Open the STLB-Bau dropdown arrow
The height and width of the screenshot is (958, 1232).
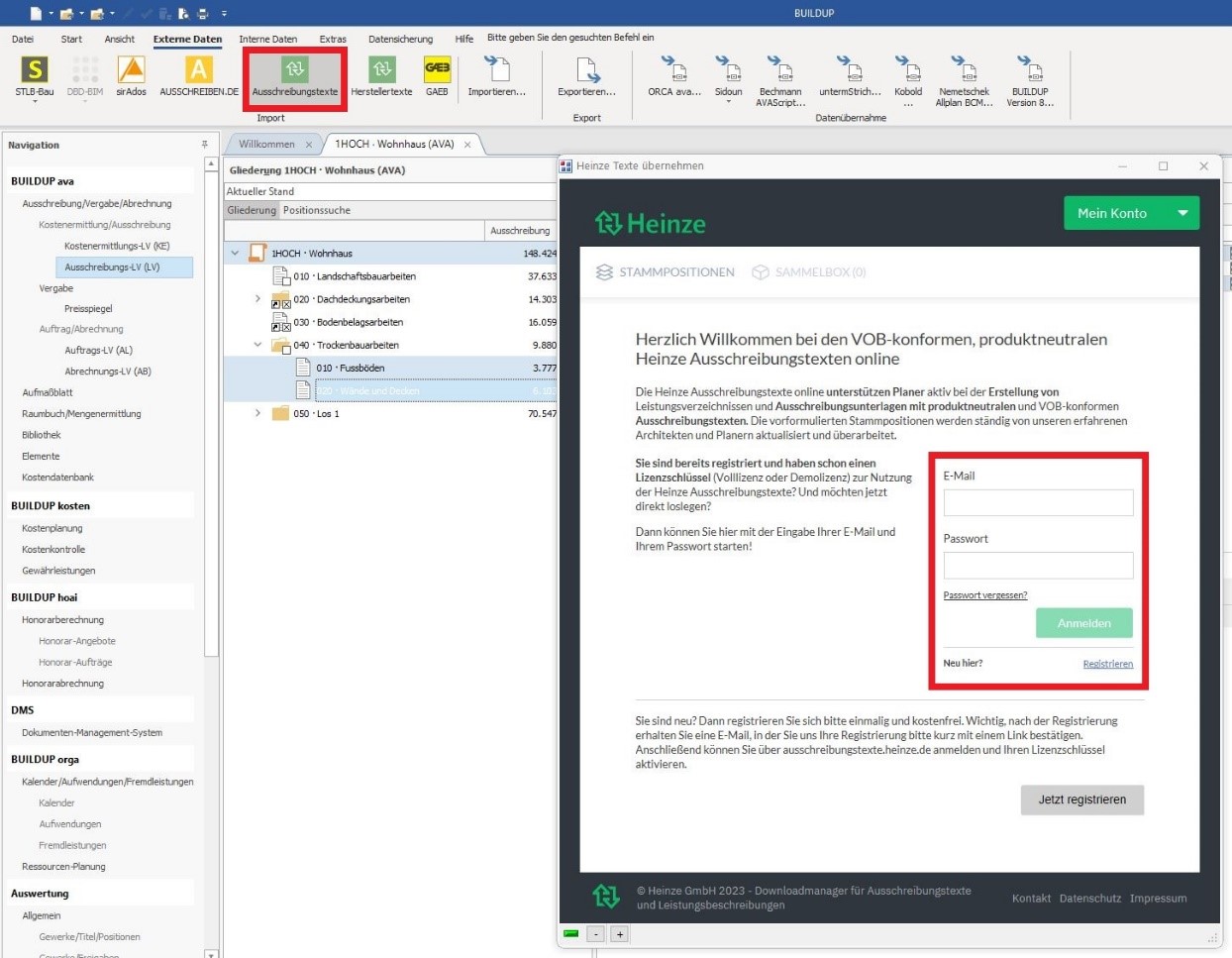click(x=35, y=102)
